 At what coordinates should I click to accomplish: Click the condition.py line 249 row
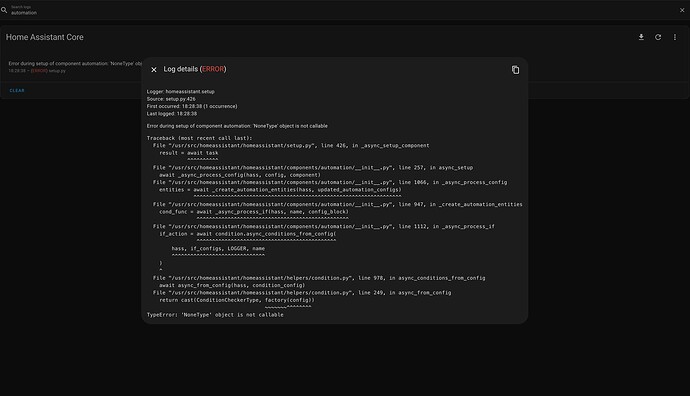pyautogui.click(x=302, y=293)
